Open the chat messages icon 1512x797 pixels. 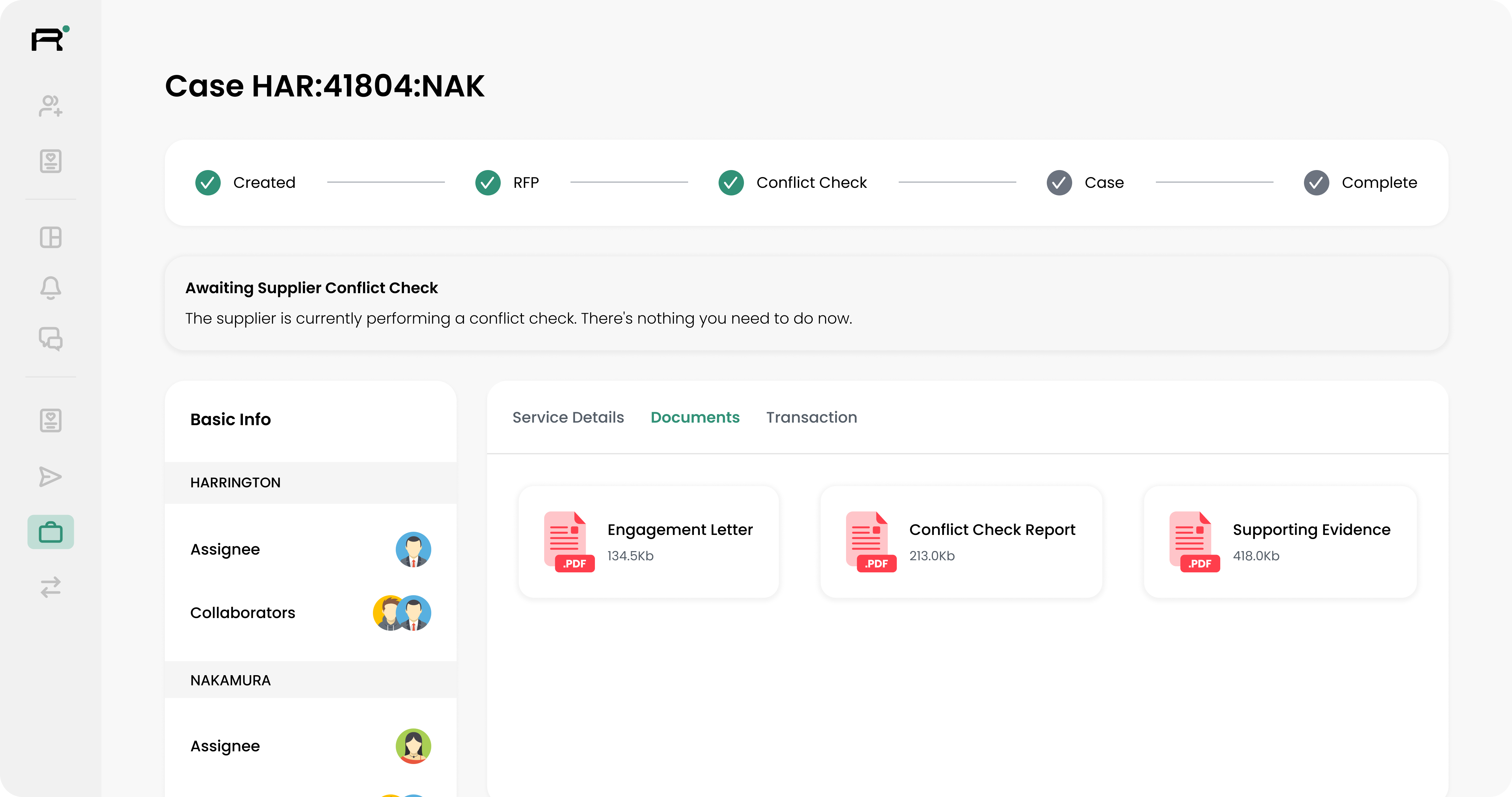[x=50, y=339]
